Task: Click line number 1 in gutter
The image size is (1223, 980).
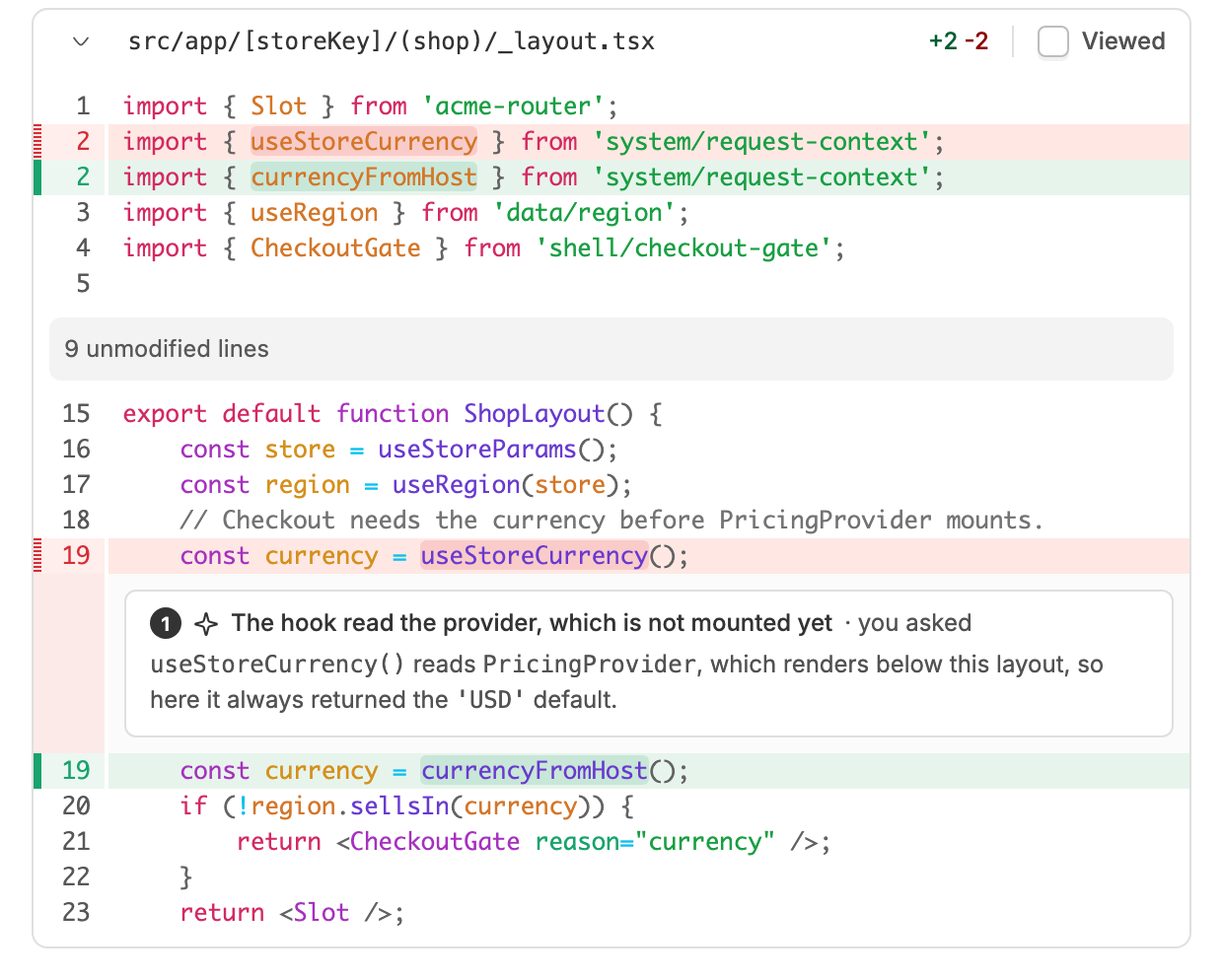Action: click(x=83, y=106)
